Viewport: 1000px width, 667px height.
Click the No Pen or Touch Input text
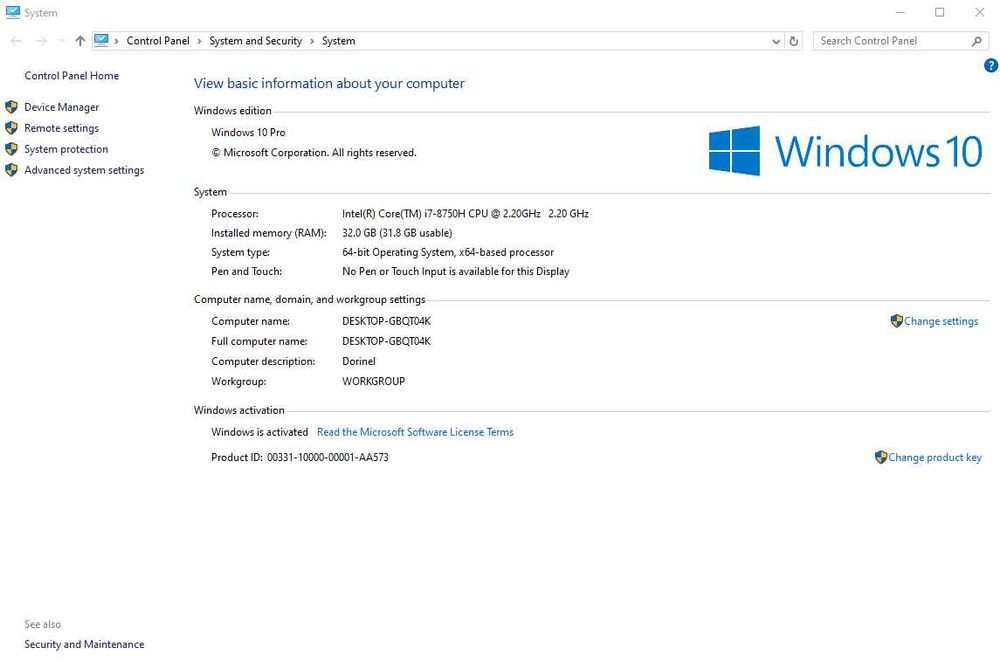[x=455, y=271]
